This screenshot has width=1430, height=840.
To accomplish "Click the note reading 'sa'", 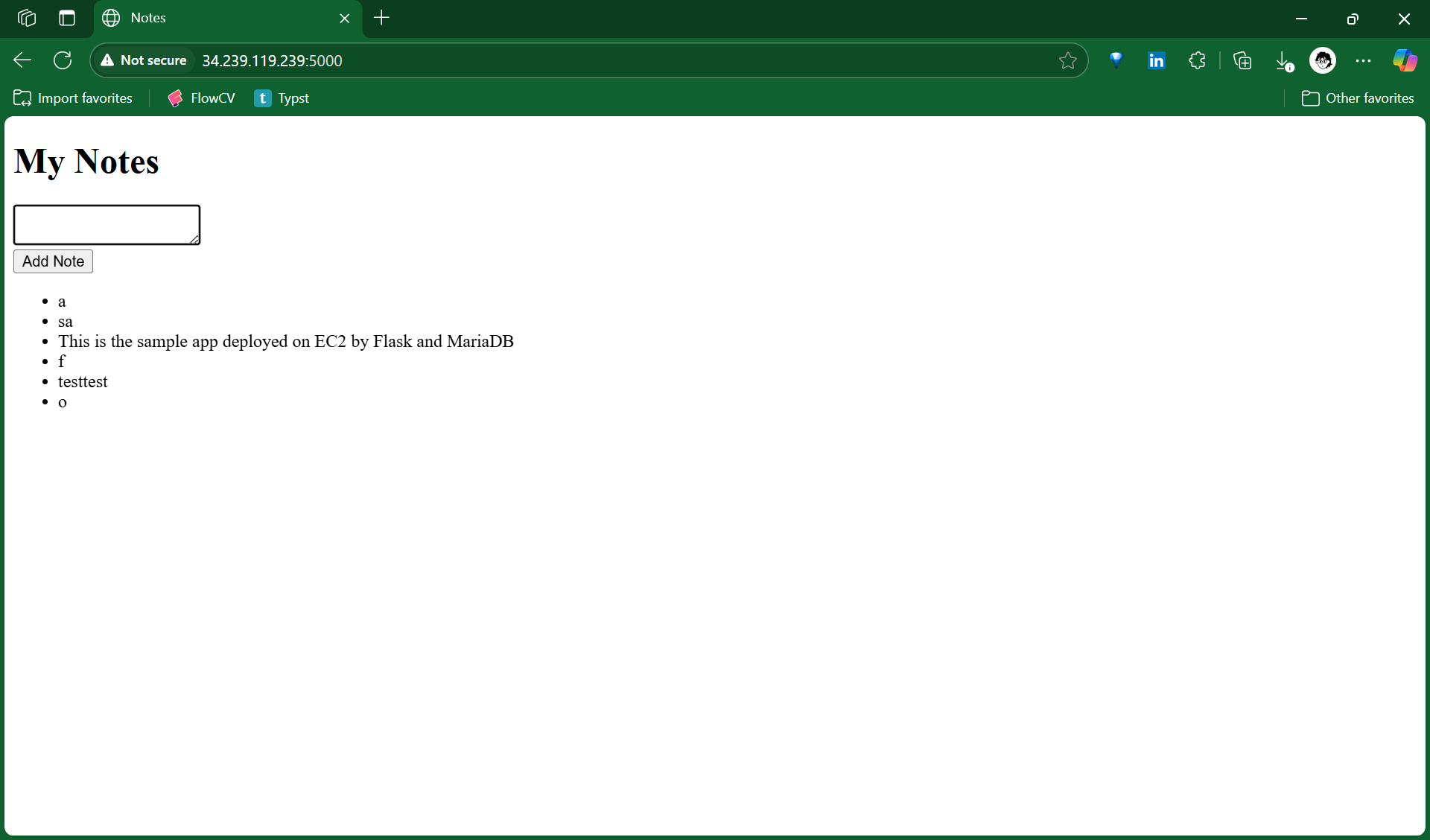I will pos(66,322).
